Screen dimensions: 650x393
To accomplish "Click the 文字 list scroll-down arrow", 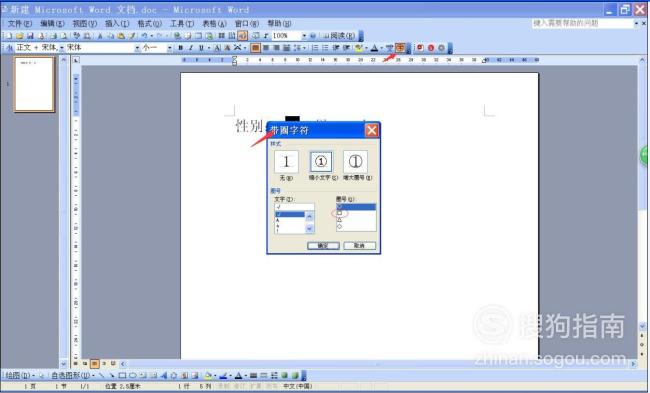I will [x=310, y=228].
